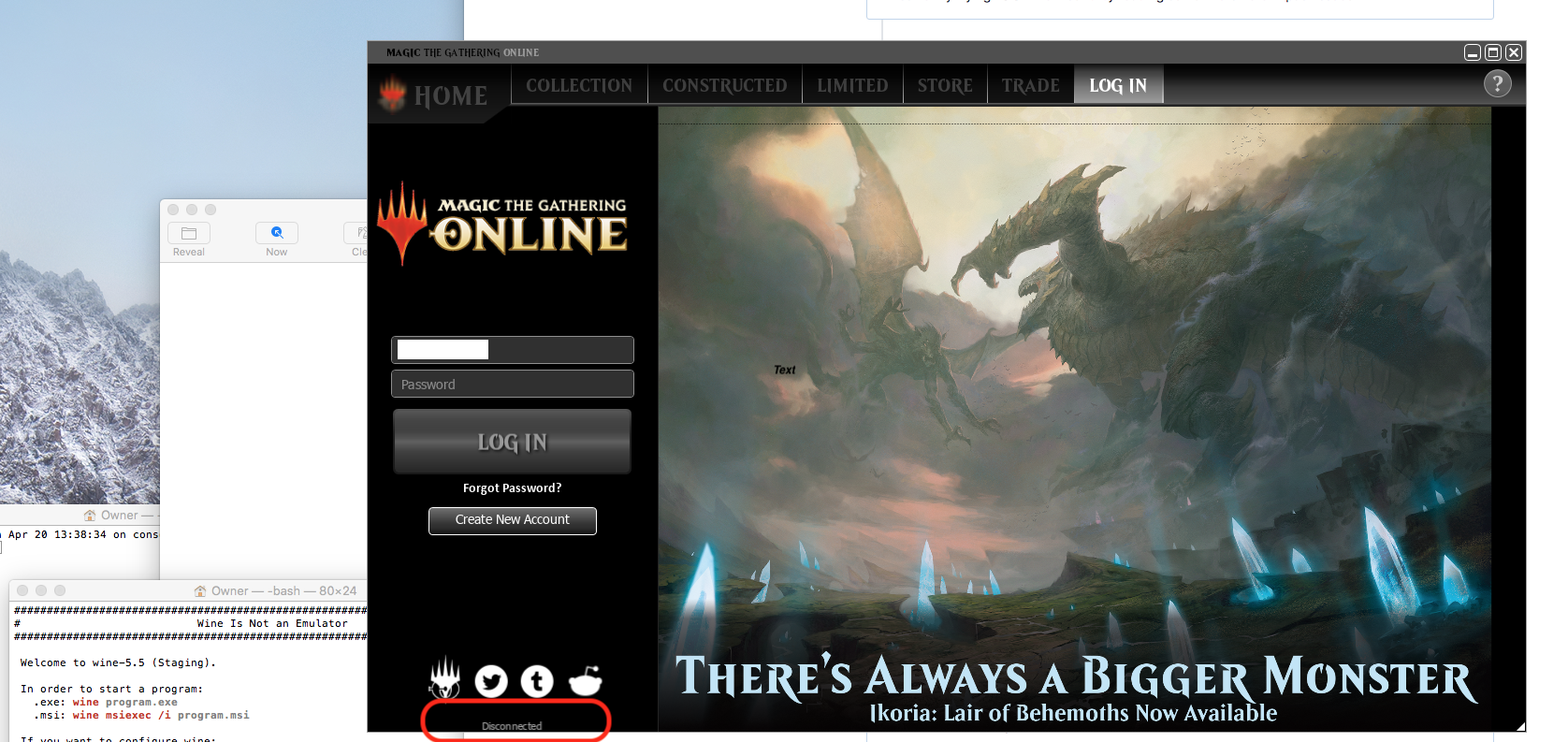Click 'Wine Is Not an Emulator' text
The height and width of the screenshot is (742, 1568).
click(x=272, y=623)
